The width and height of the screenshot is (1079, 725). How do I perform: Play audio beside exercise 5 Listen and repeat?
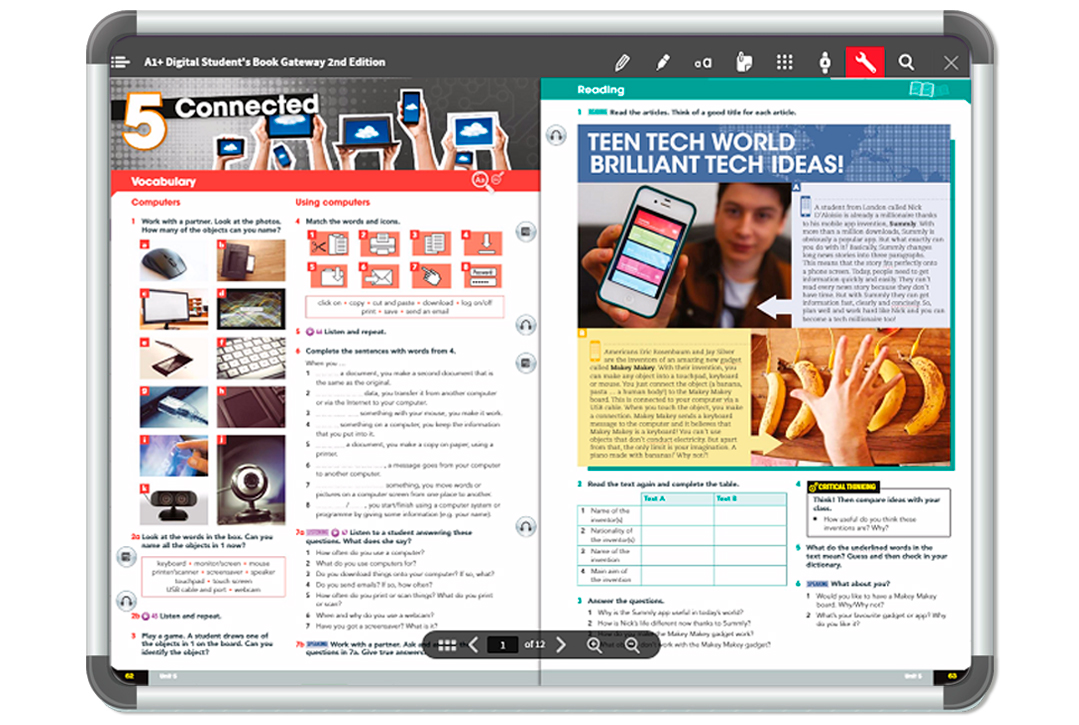point(526,325)
